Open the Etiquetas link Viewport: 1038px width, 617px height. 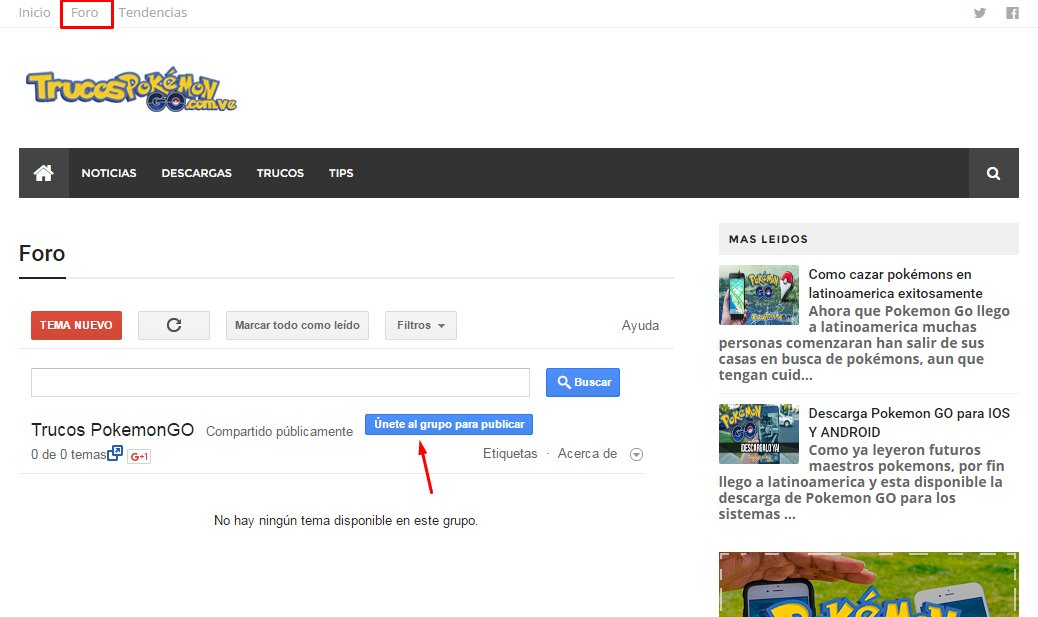(510, 453)
